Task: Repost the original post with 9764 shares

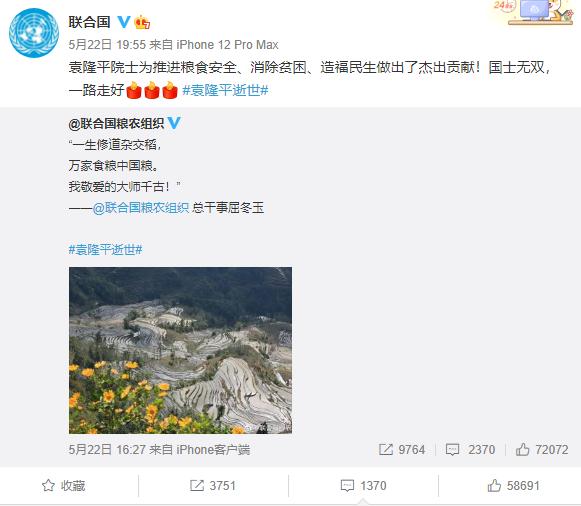Action: pyautogui.click(x=402, y=450)
